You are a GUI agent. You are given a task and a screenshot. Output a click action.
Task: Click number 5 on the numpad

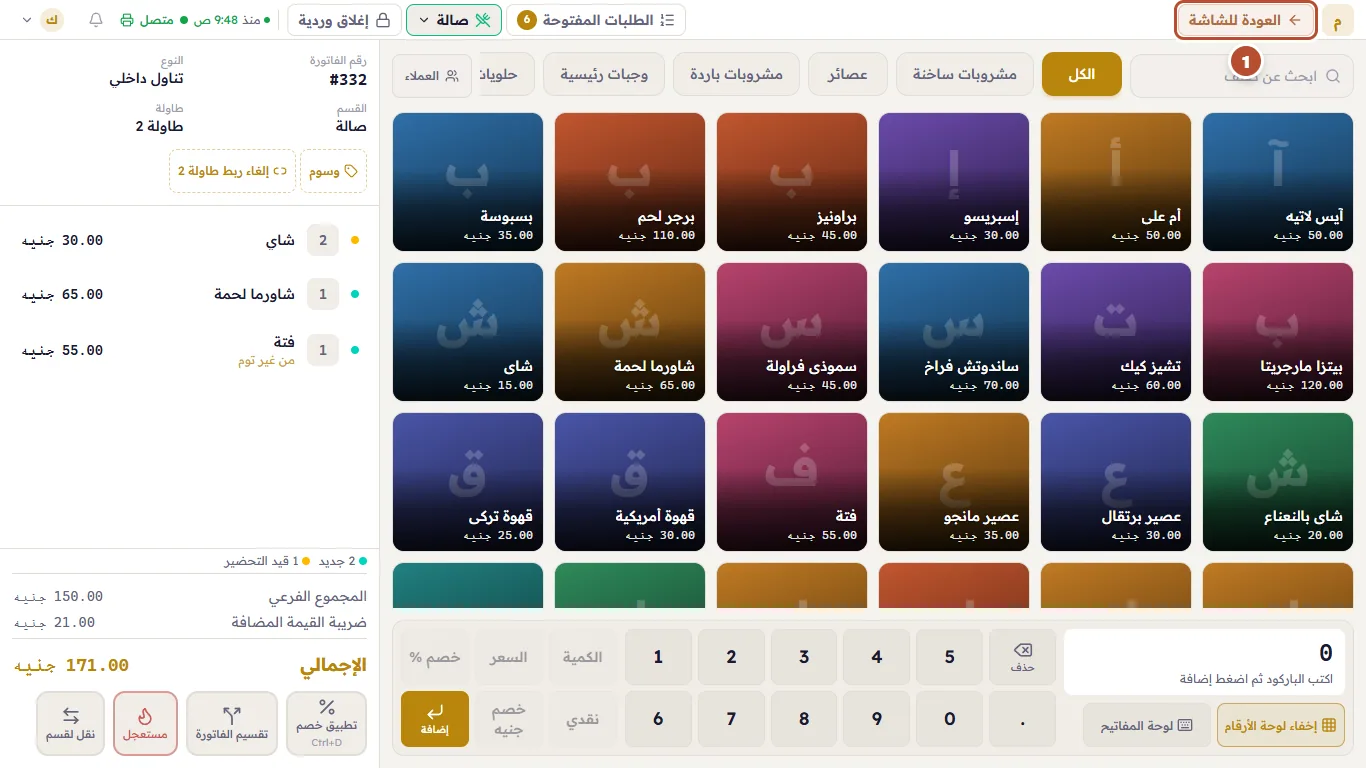click(x=949, y=657)
